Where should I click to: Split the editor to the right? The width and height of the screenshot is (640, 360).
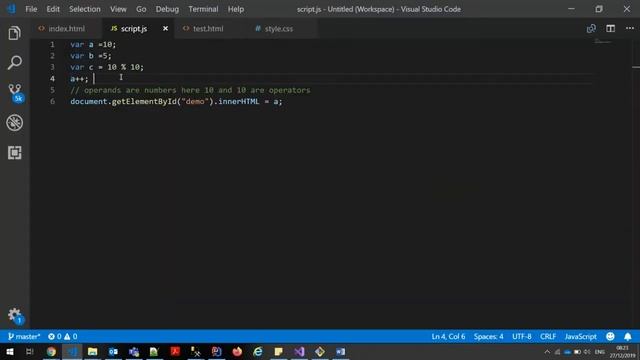click(x=610, y=29)
